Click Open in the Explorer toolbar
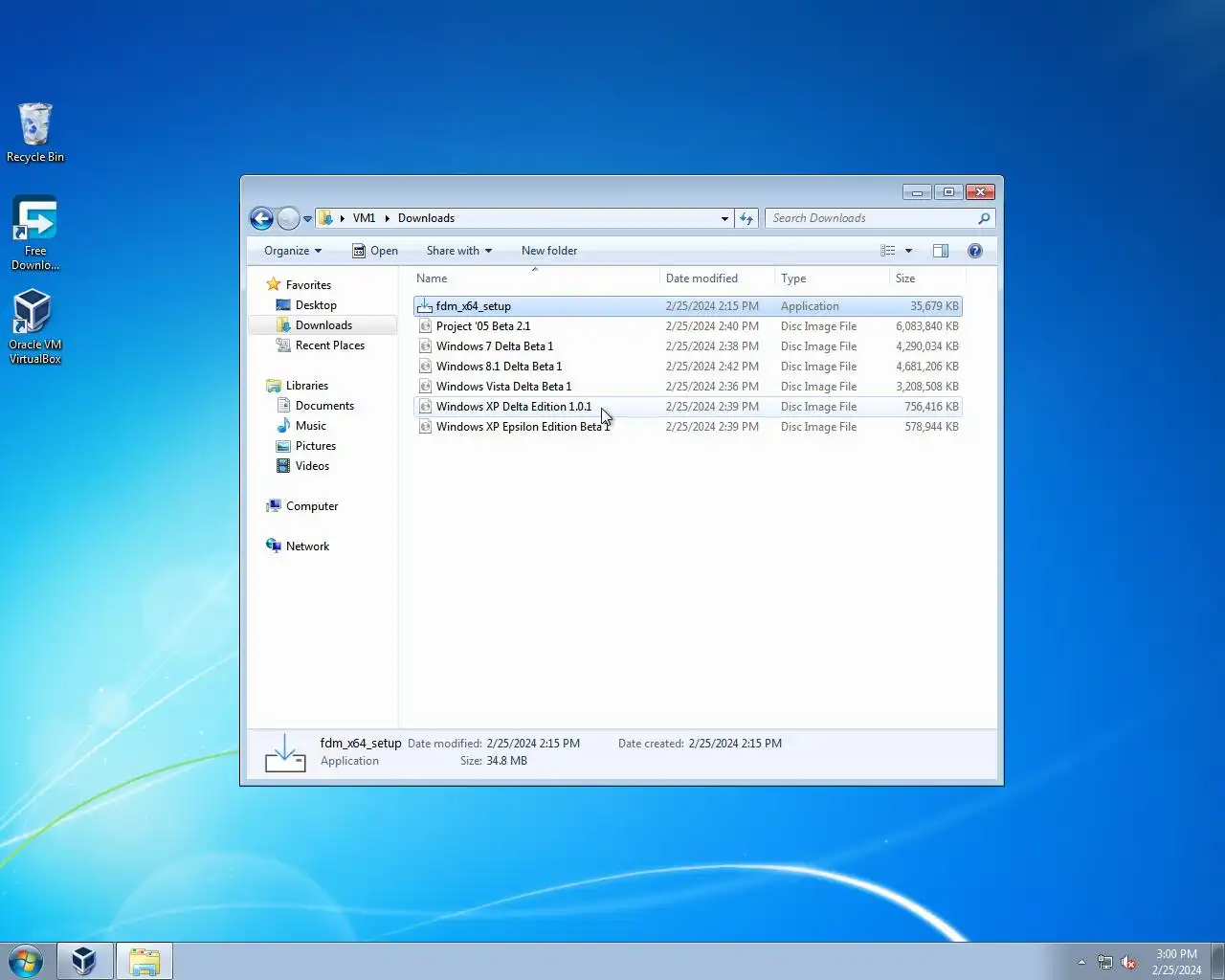Screen dimensions: 1225x980 click(375, 251)
